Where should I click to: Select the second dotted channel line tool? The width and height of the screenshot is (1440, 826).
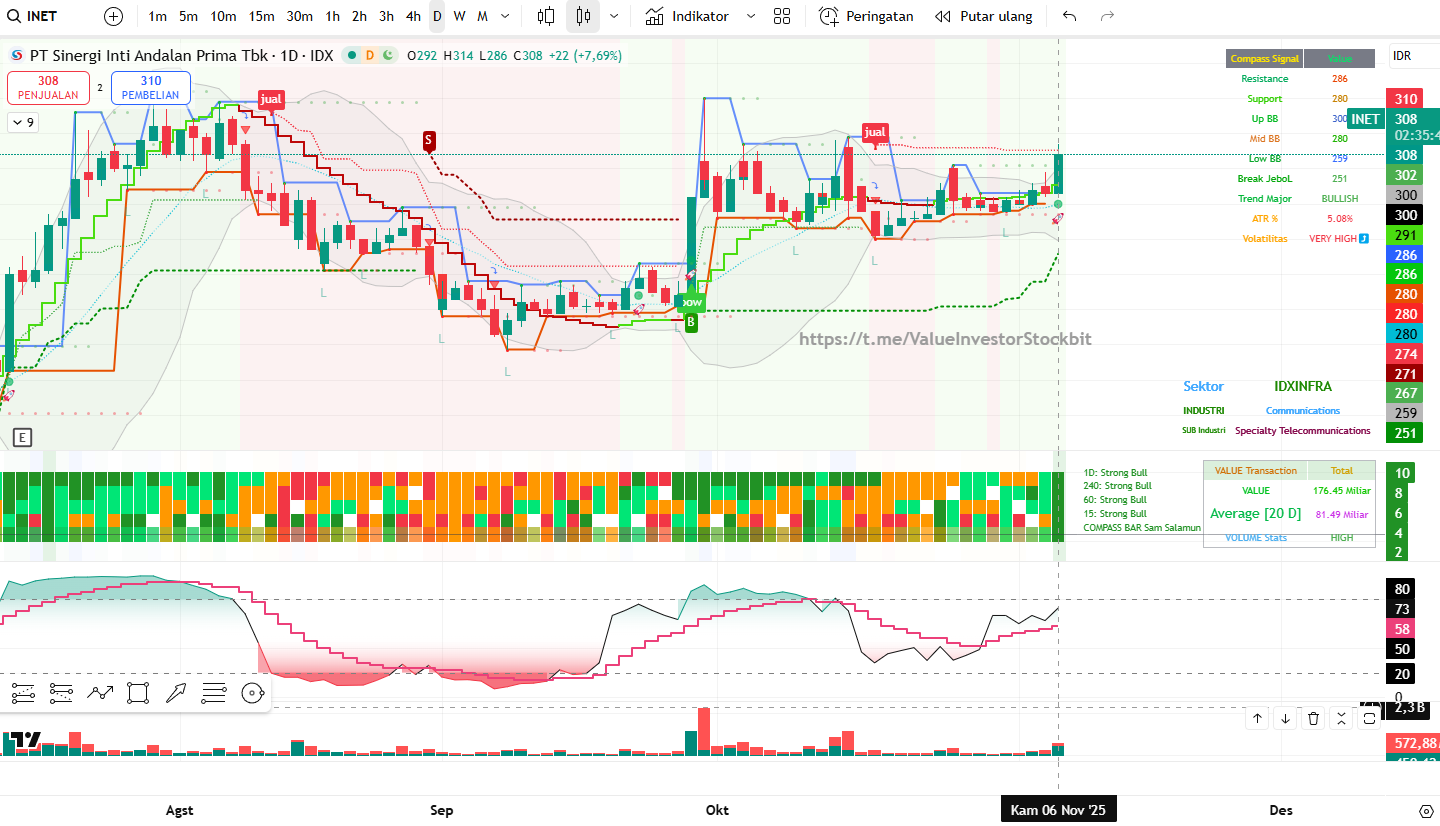[x=61, y=692]
